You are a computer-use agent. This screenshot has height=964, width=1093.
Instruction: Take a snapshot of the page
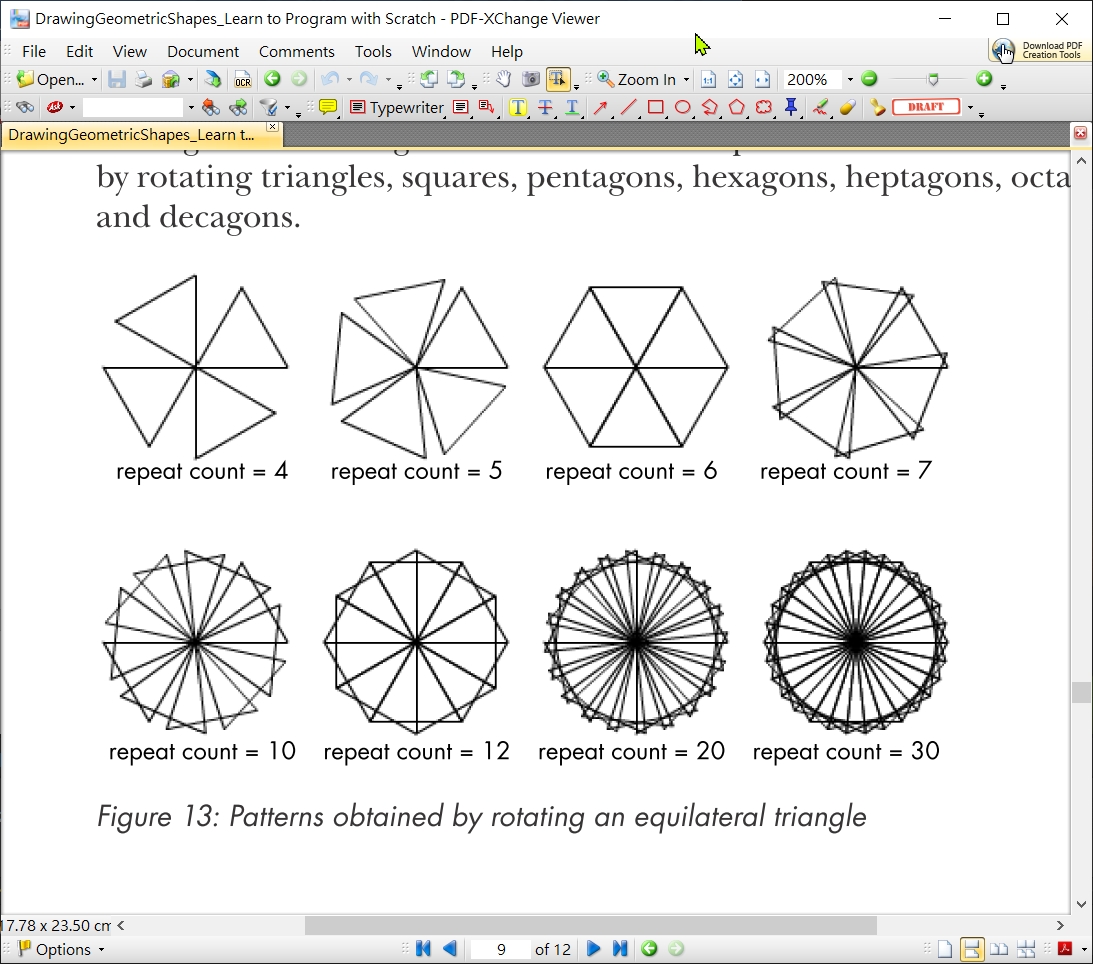pos(530,79)
